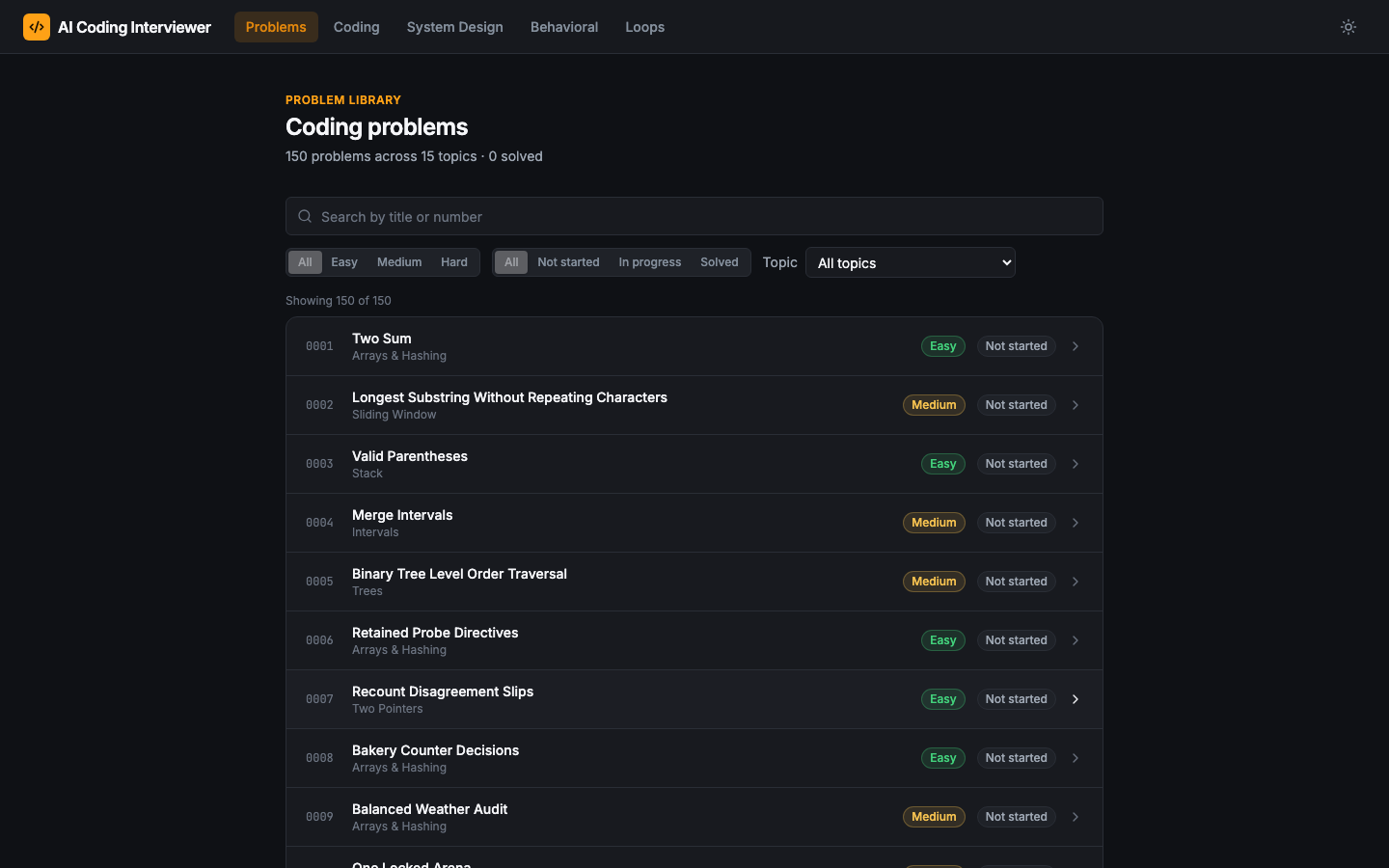Image resolution: width=1389 pixels, height=868 pixels.
Task: Click the Retained Probe Directives title
Action: (x=435, y=633)
